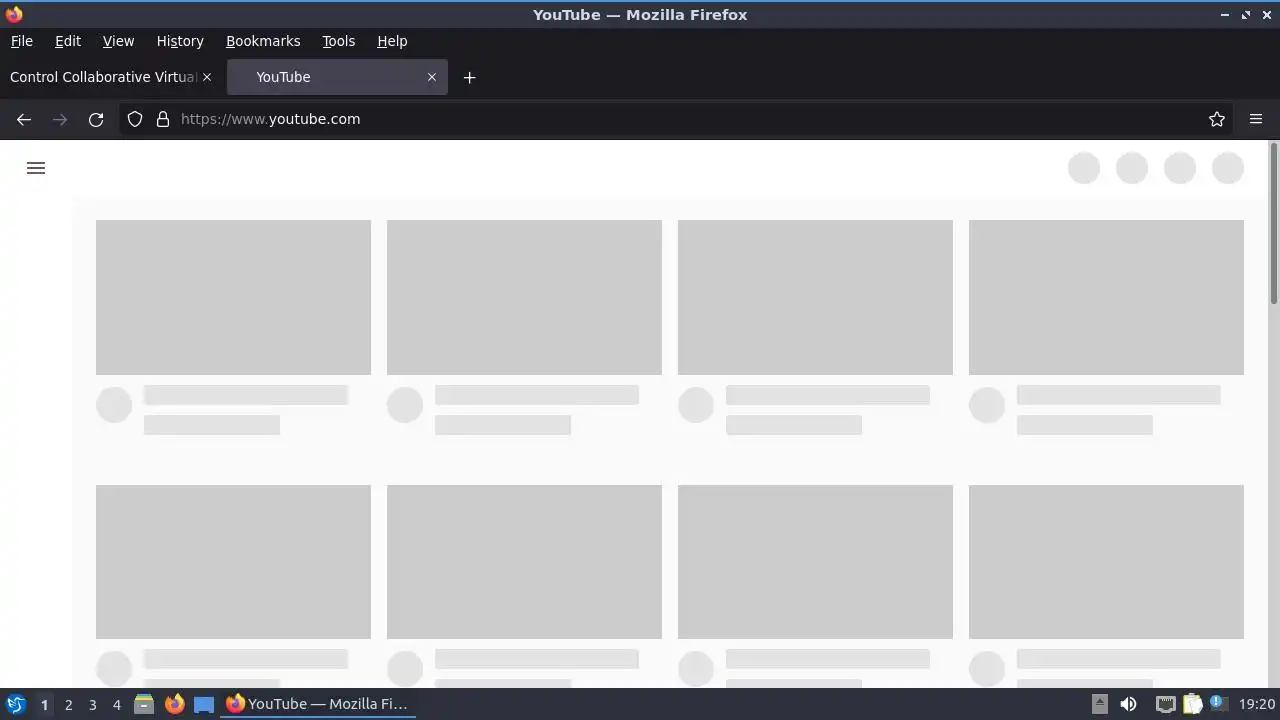Image resolution: width=1280 pixels, height=720 pixels.
Task: Open the Tools menu
Action: (338, 41)
